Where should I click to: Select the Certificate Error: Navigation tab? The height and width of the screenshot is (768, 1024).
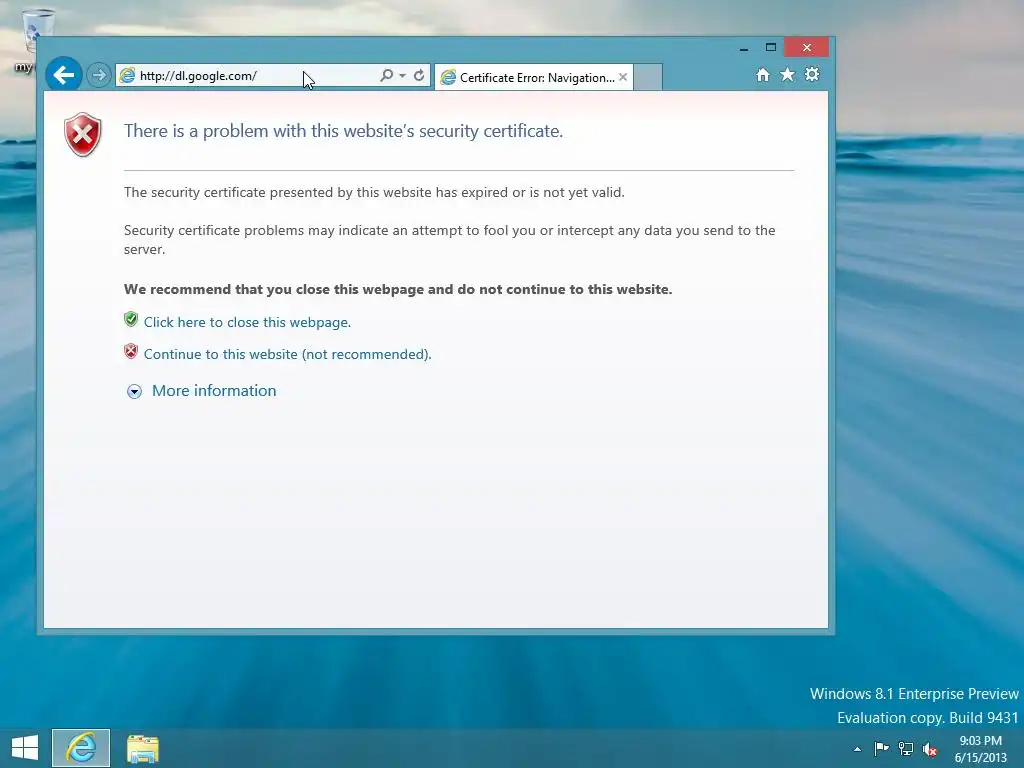[533, 77]
